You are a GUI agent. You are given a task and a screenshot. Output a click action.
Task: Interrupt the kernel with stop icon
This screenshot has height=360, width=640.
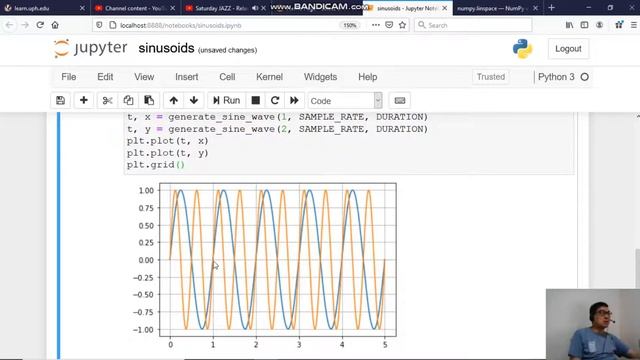[256, 100]
